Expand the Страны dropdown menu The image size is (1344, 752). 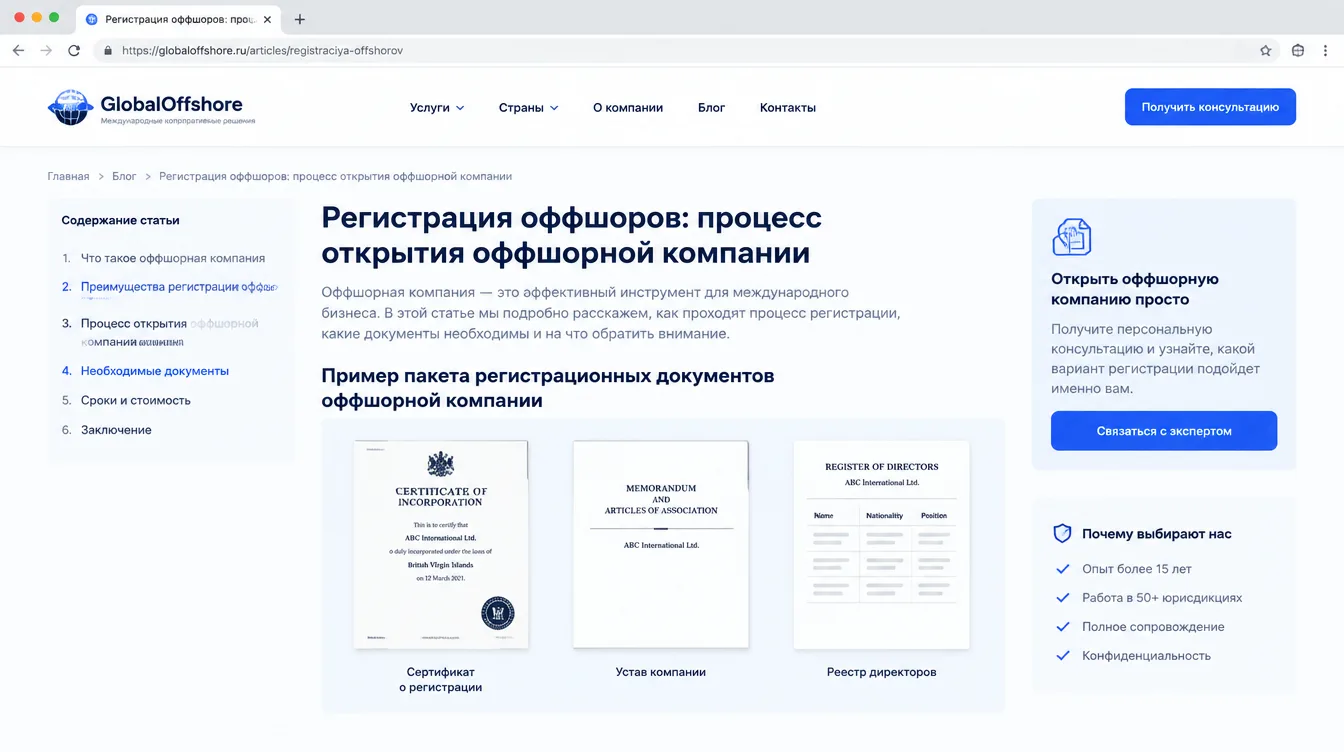click(528, 107)
